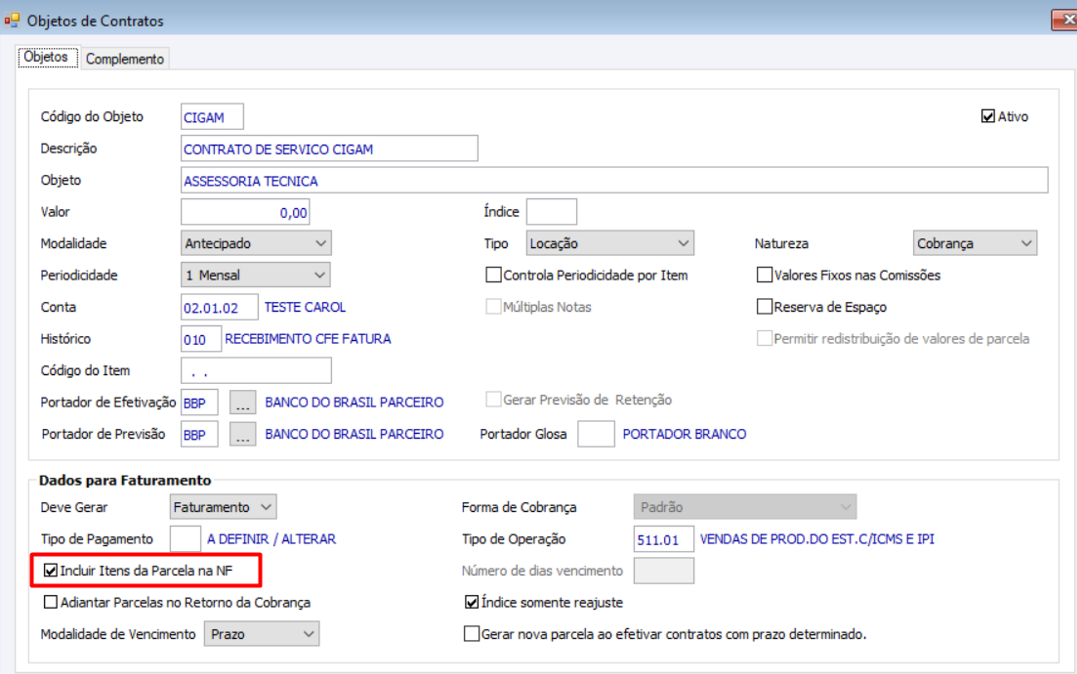Viewport: 1077px width, 674px height.
Task: Uncheck Incluir Itens da Parcela na NF
Action: tap(50, 570)
